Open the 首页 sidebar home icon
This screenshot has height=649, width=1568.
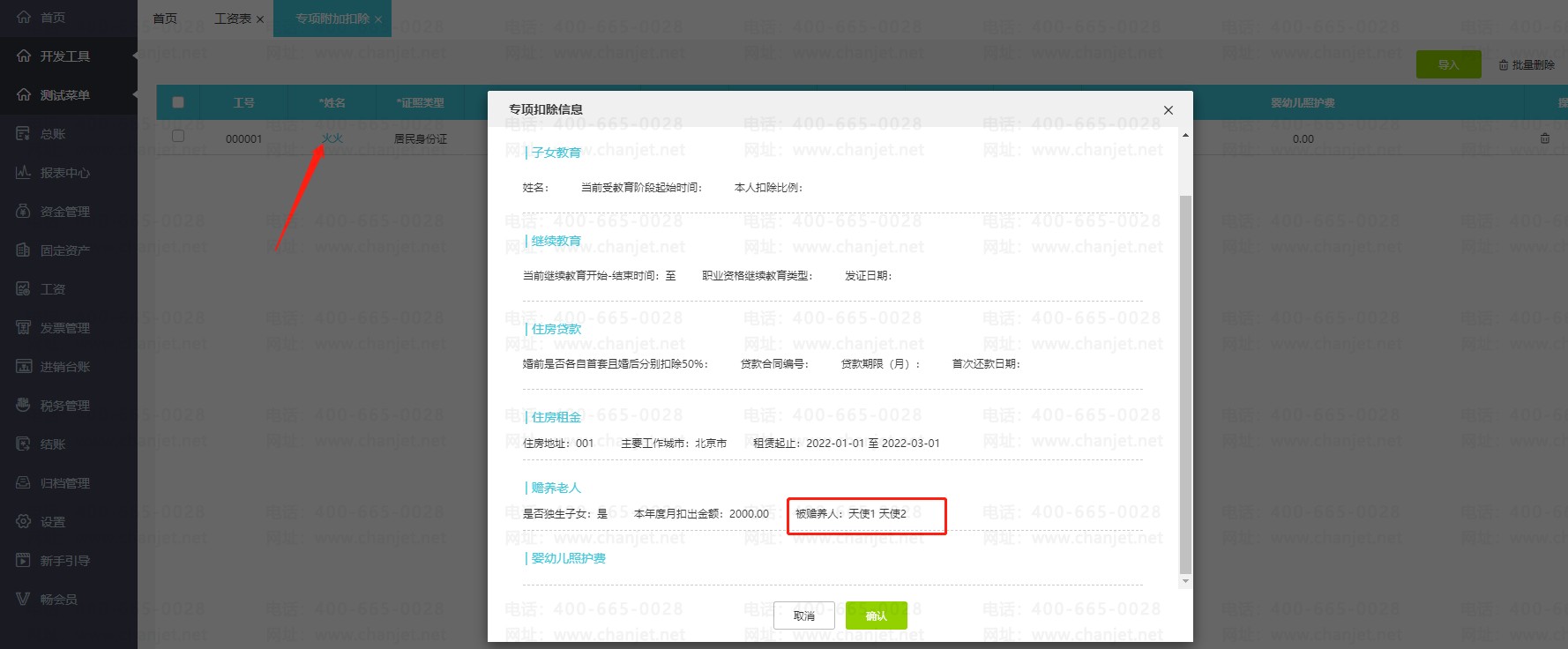click(x=24, y=18)
